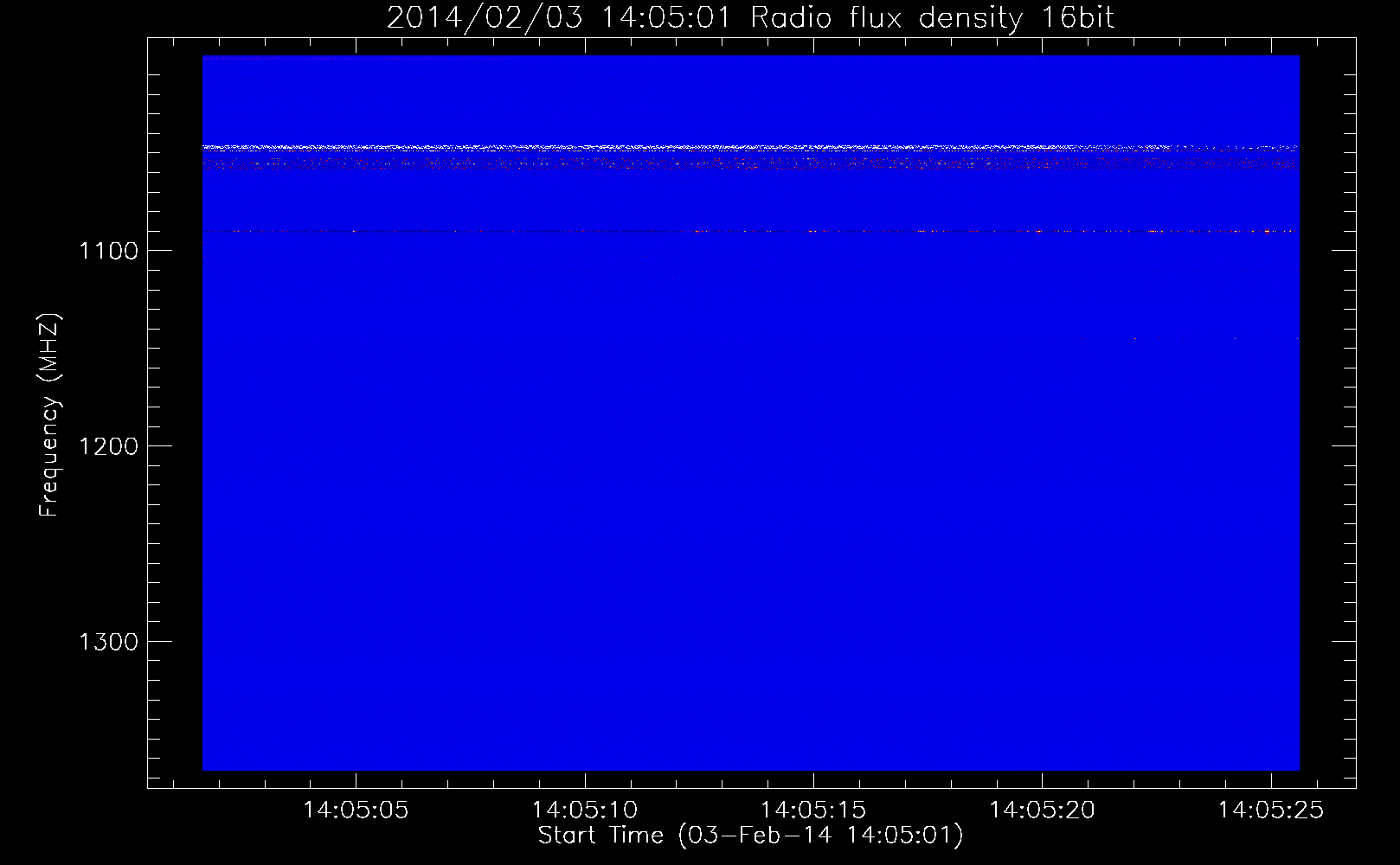This screenshot has height=865, width=1400.
Task: Click the '14:05:10' time tick label
Action: [585, 811]
